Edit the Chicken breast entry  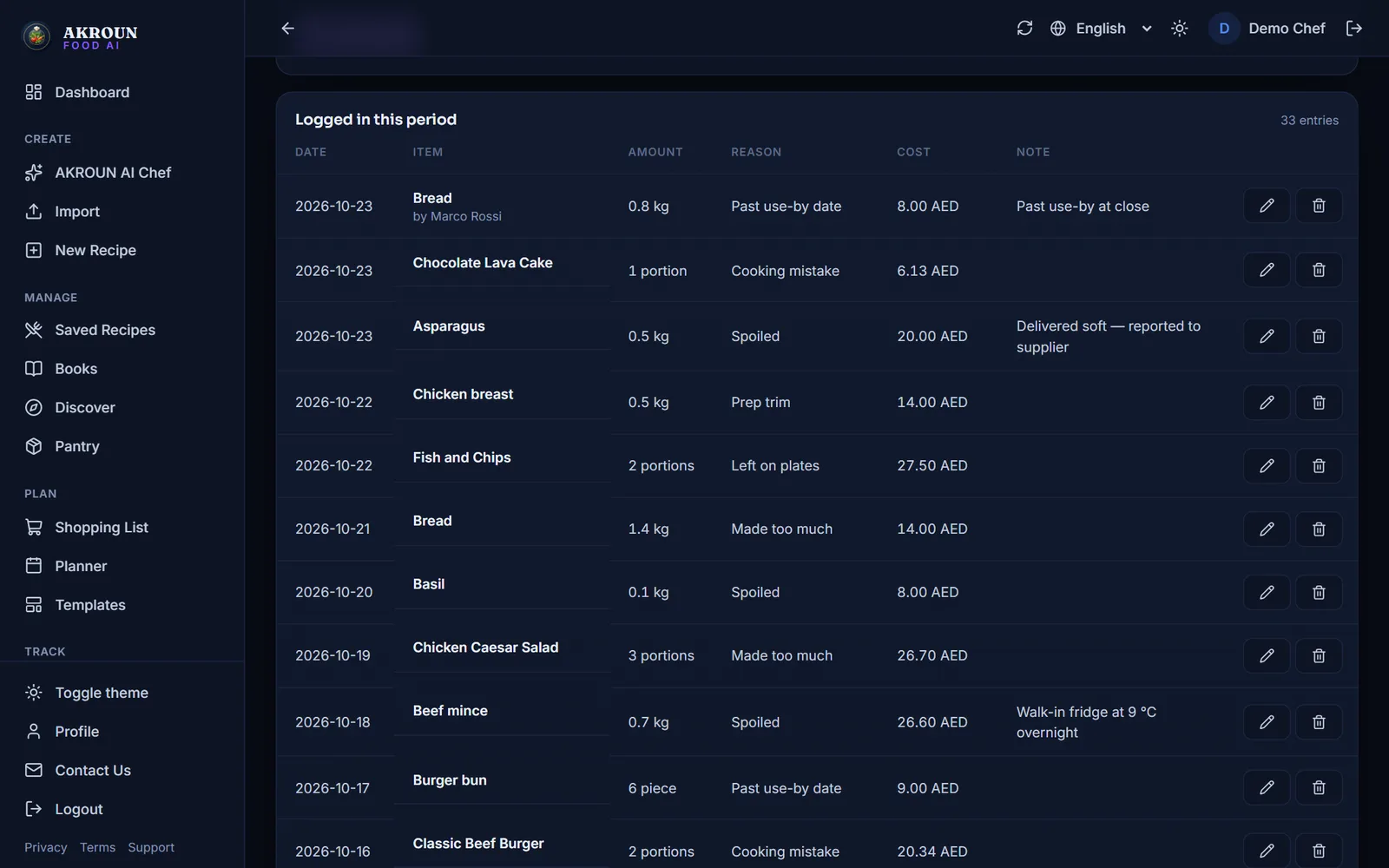point(1267,402)
